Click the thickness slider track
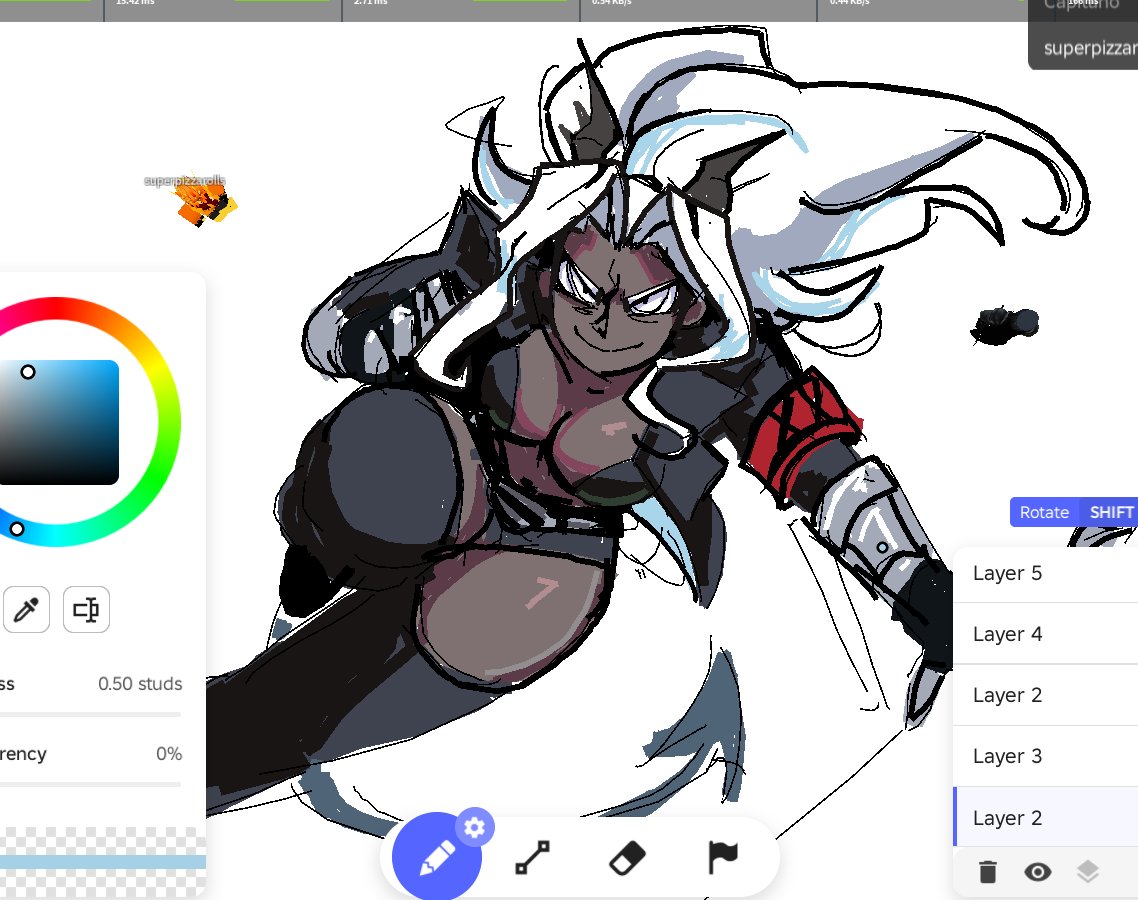The width and height of the screenshot is (1138, 900). [x=90, y=714]
